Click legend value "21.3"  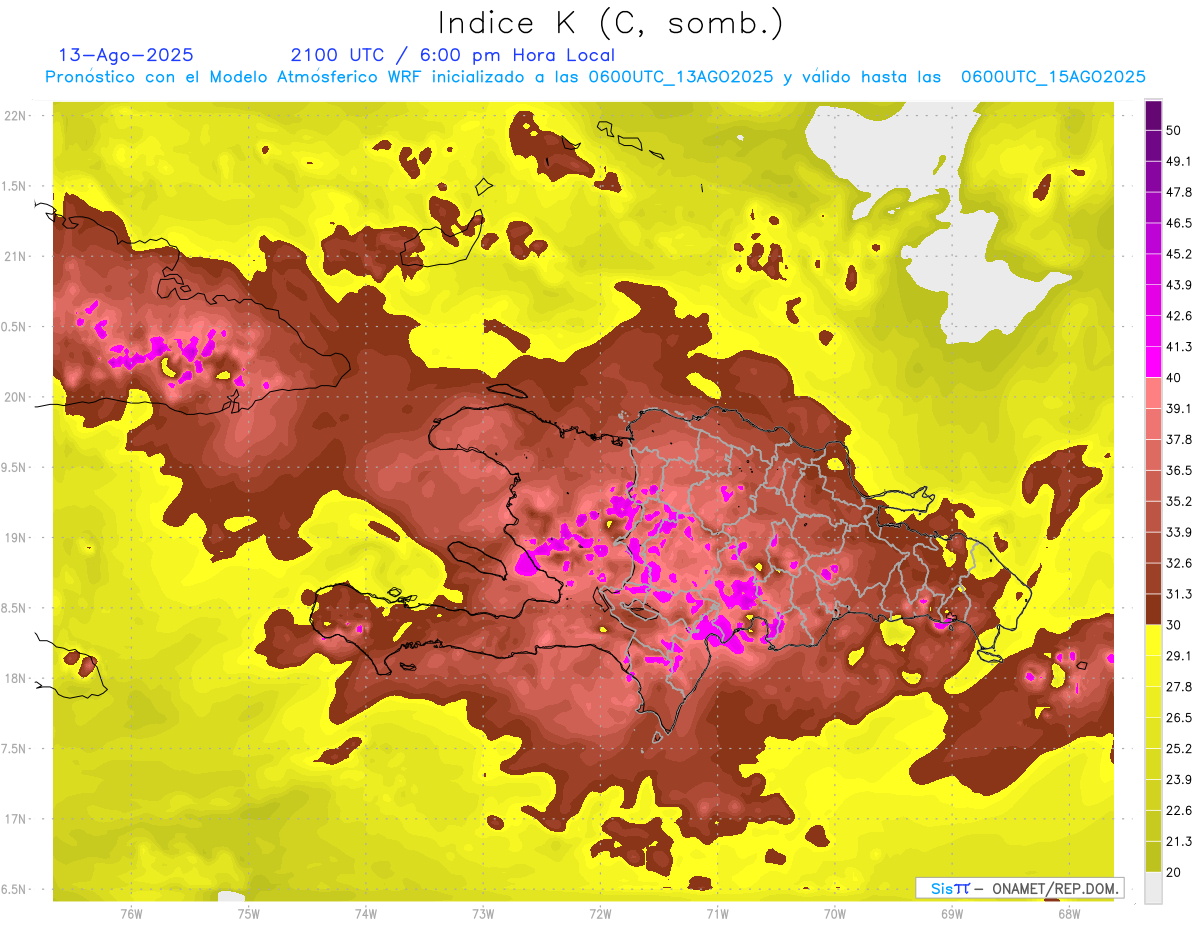[x=1179, y=841]
